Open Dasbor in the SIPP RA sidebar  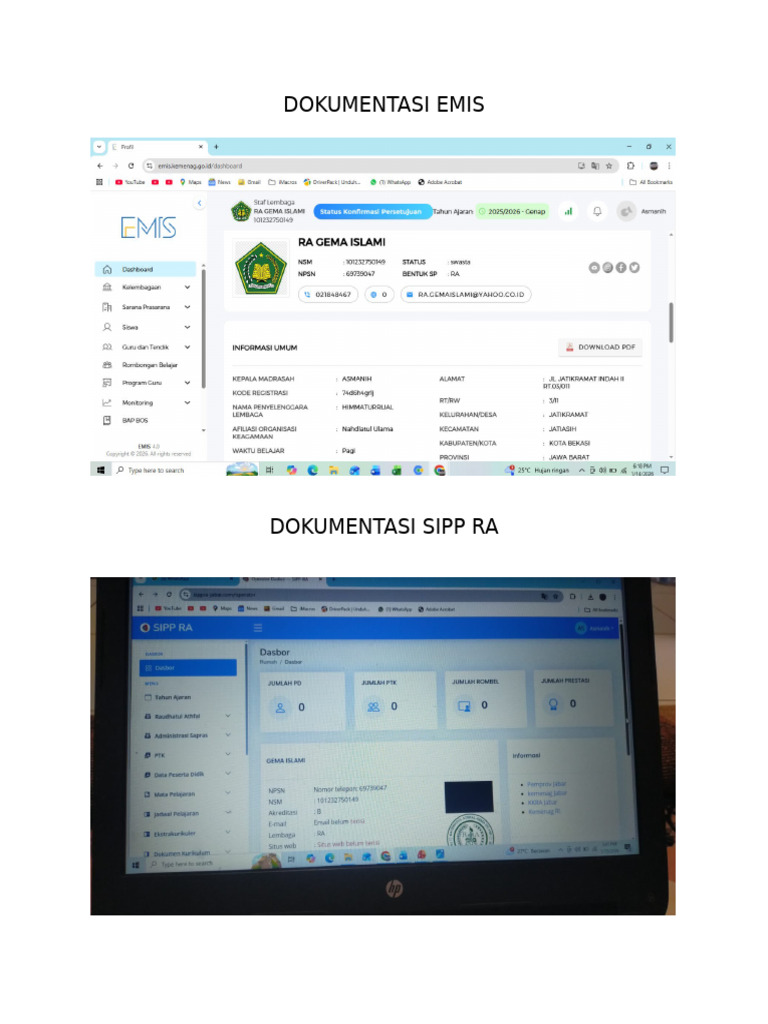pyautogui.click(x=187, y=667)
